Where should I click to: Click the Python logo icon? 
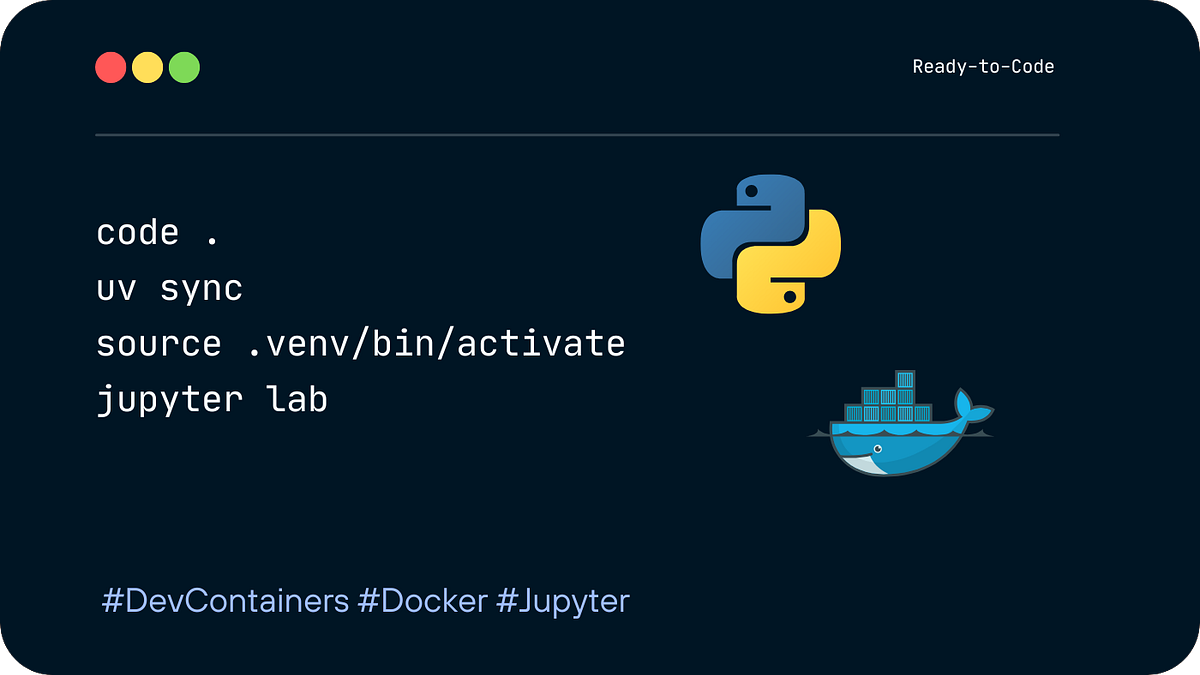tap(768, 245)
